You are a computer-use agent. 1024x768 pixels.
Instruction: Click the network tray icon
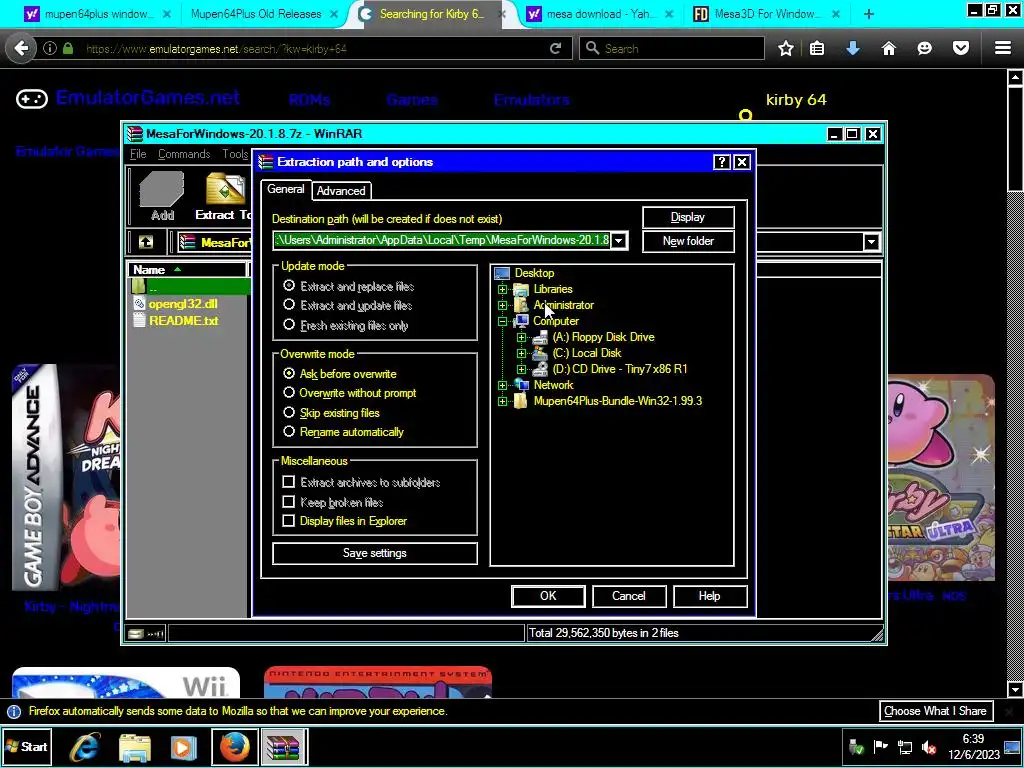point(905,747)
